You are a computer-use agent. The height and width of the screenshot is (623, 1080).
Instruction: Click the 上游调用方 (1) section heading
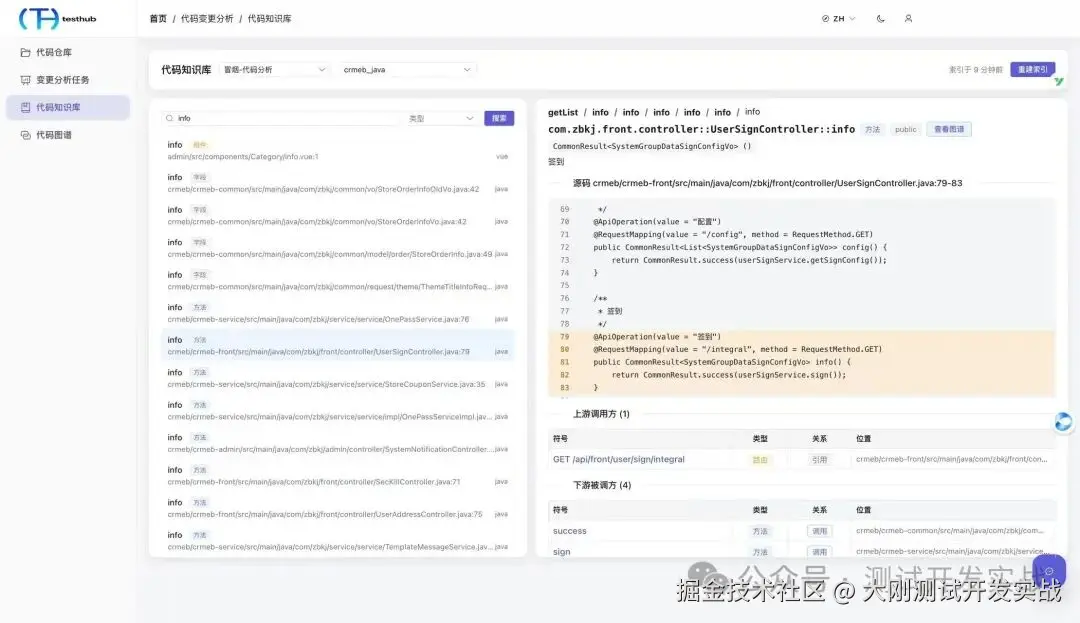coord(601,414)
